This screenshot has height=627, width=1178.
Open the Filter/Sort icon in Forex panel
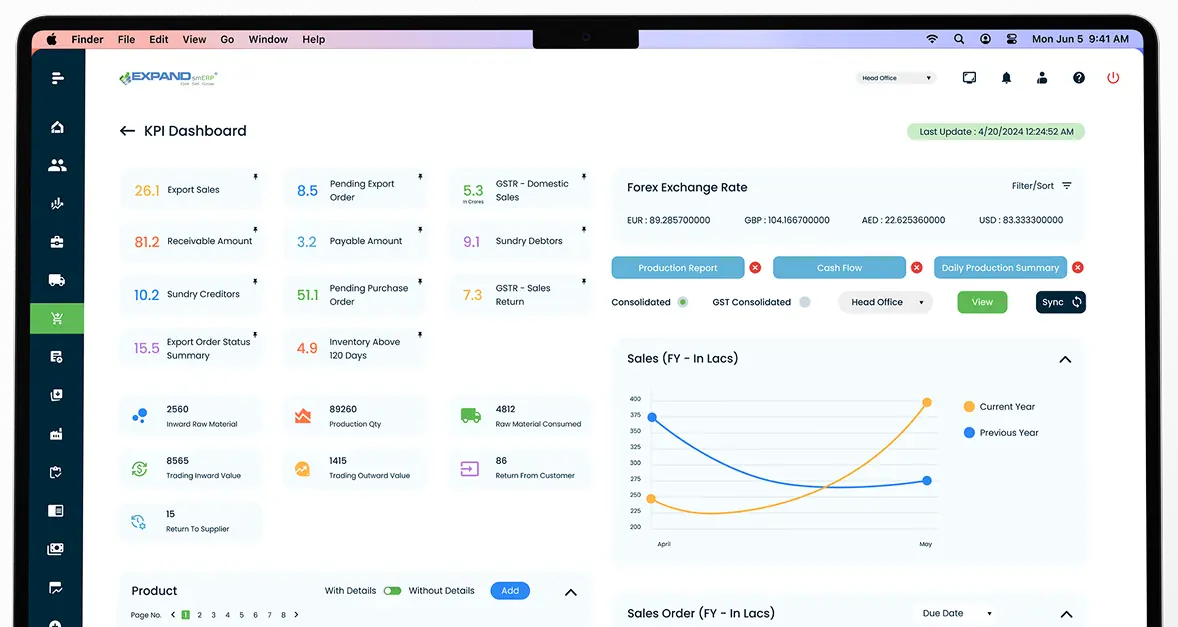click(1067, 186)
